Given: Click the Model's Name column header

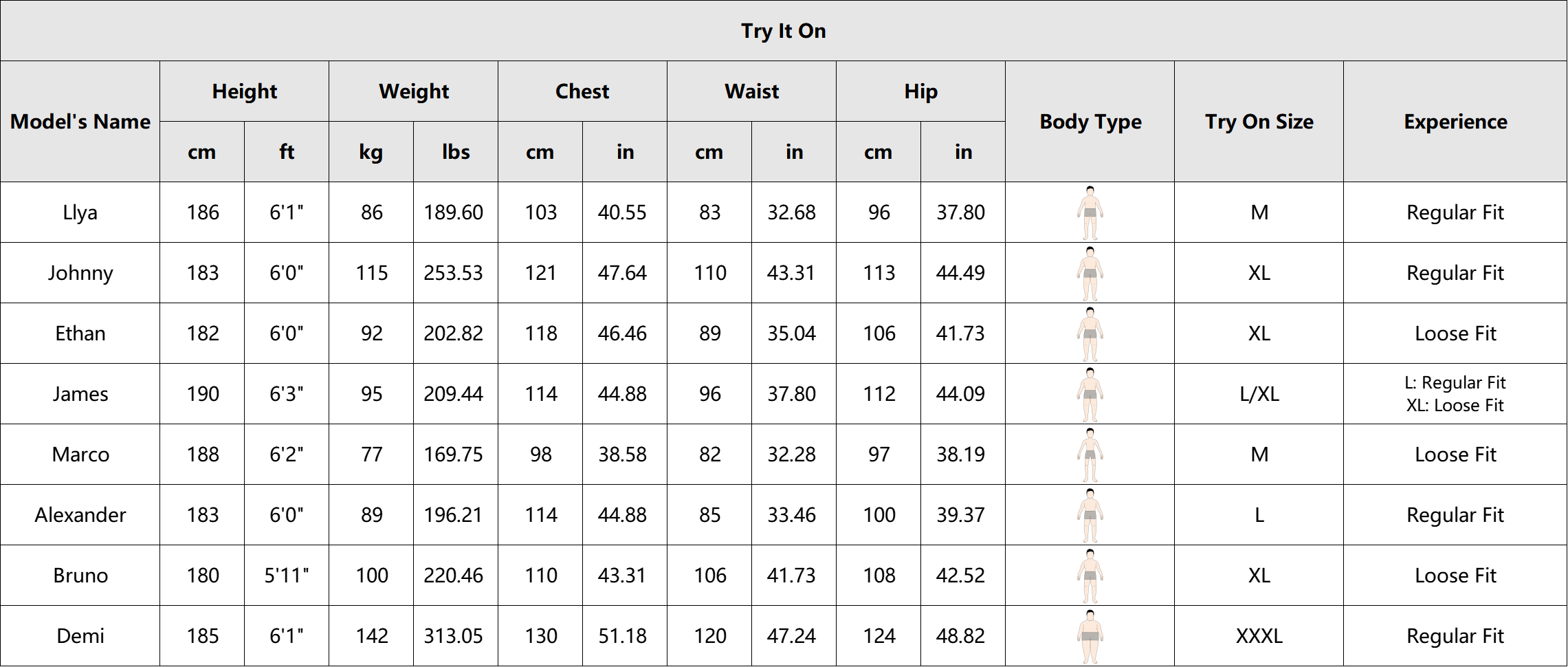Looking at the screenshot, I should [x=80, y=122].
